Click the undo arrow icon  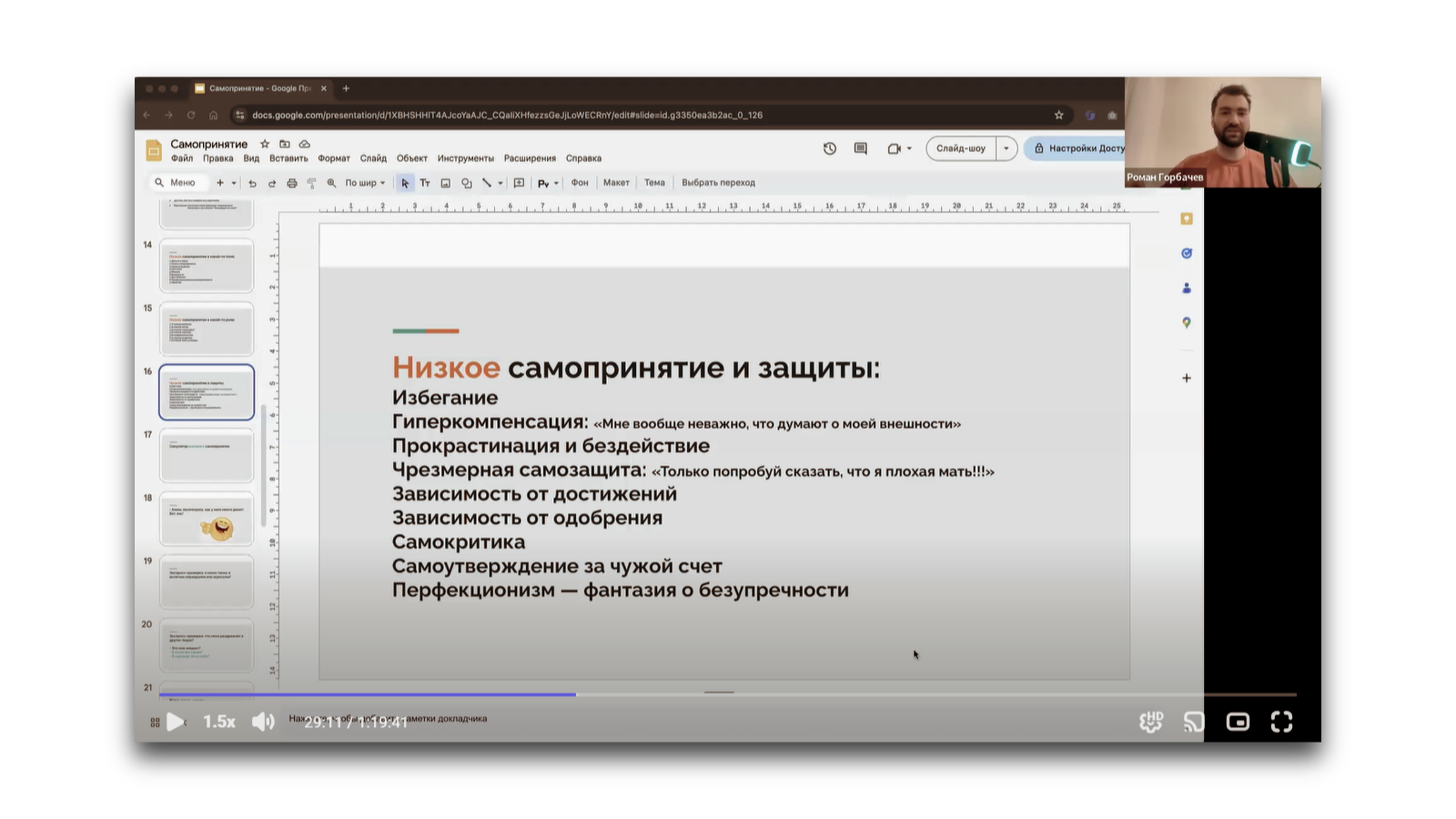coord(252,183)
